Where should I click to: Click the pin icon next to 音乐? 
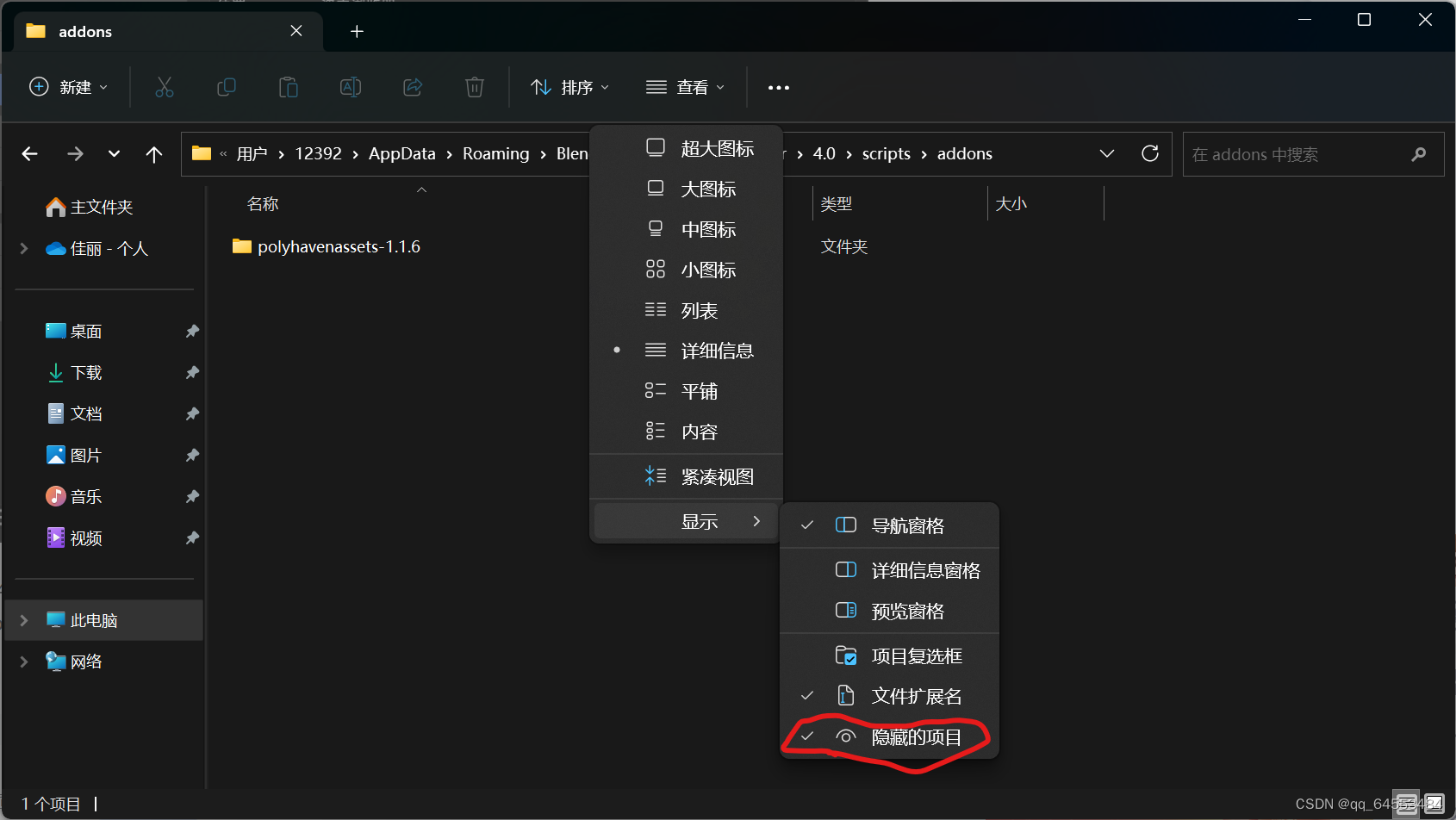tap(192, 496)
